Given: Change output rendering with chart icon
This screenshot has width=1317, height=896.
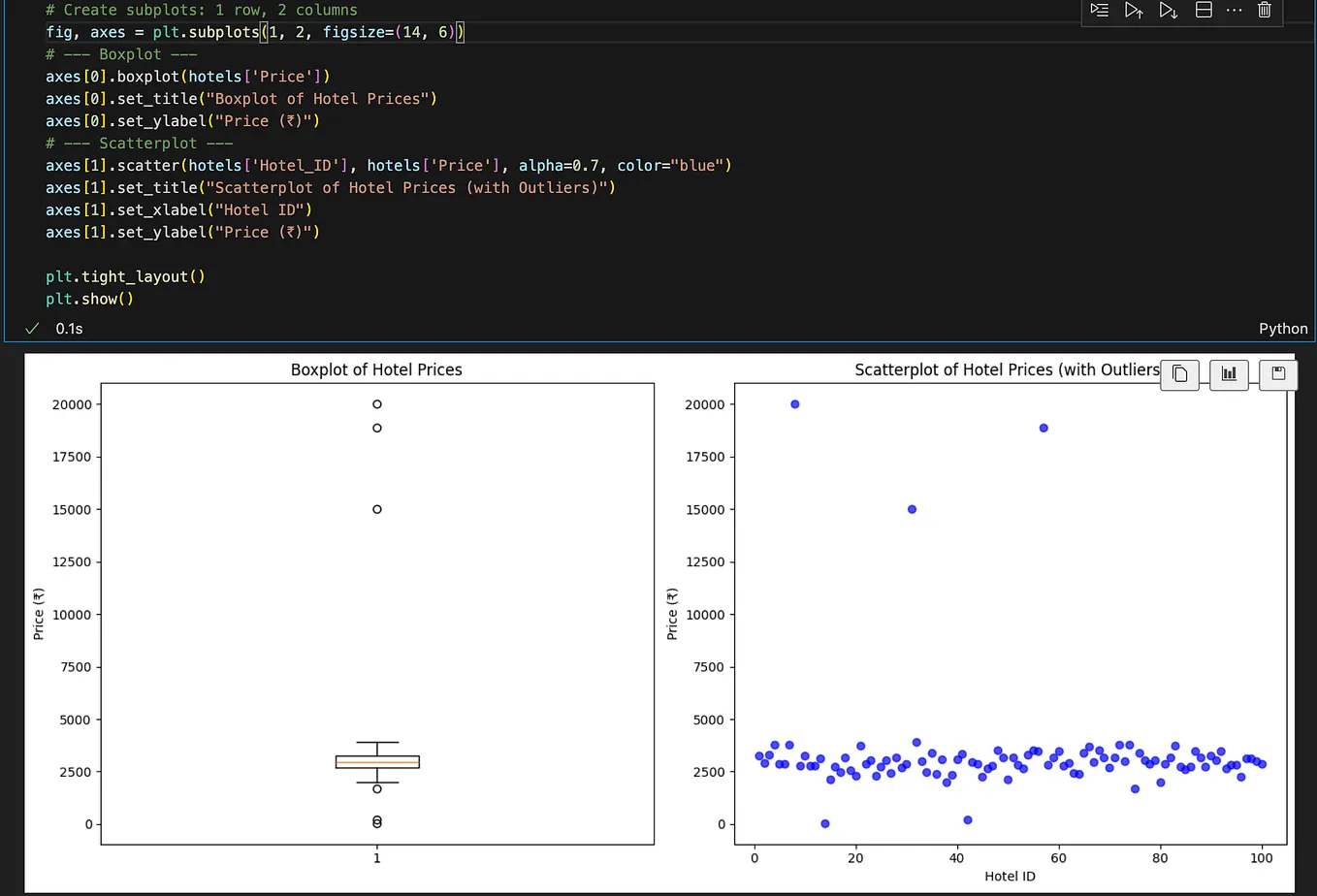Looking at the screenshot, I should click(x=1229, y=374).
